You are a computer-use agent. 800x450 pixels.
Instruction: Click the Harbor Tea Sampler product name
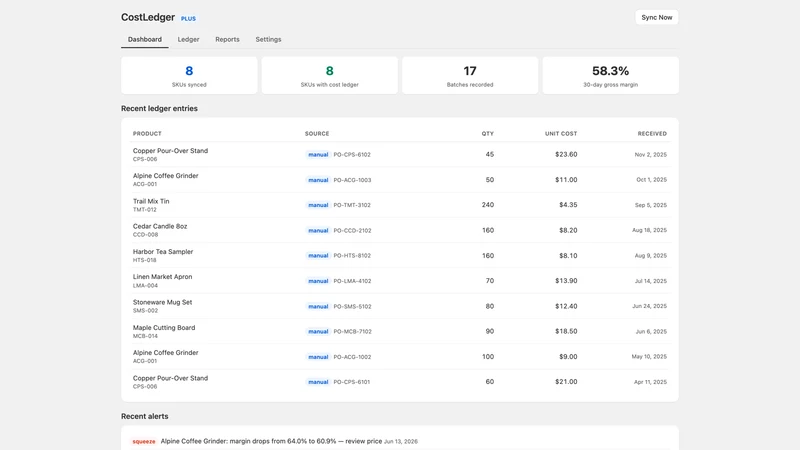163,252
